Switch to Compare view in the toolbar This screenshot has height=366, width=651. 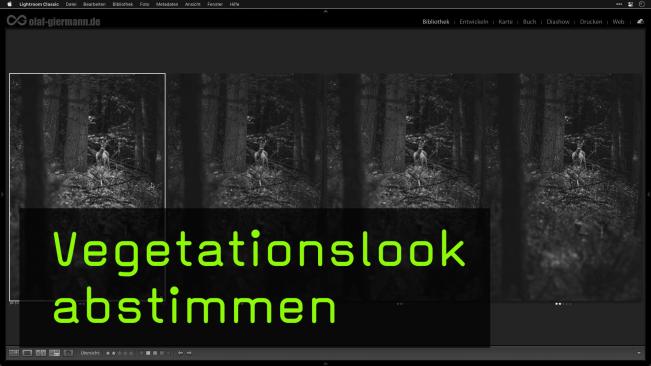click(x=41, y=353)
